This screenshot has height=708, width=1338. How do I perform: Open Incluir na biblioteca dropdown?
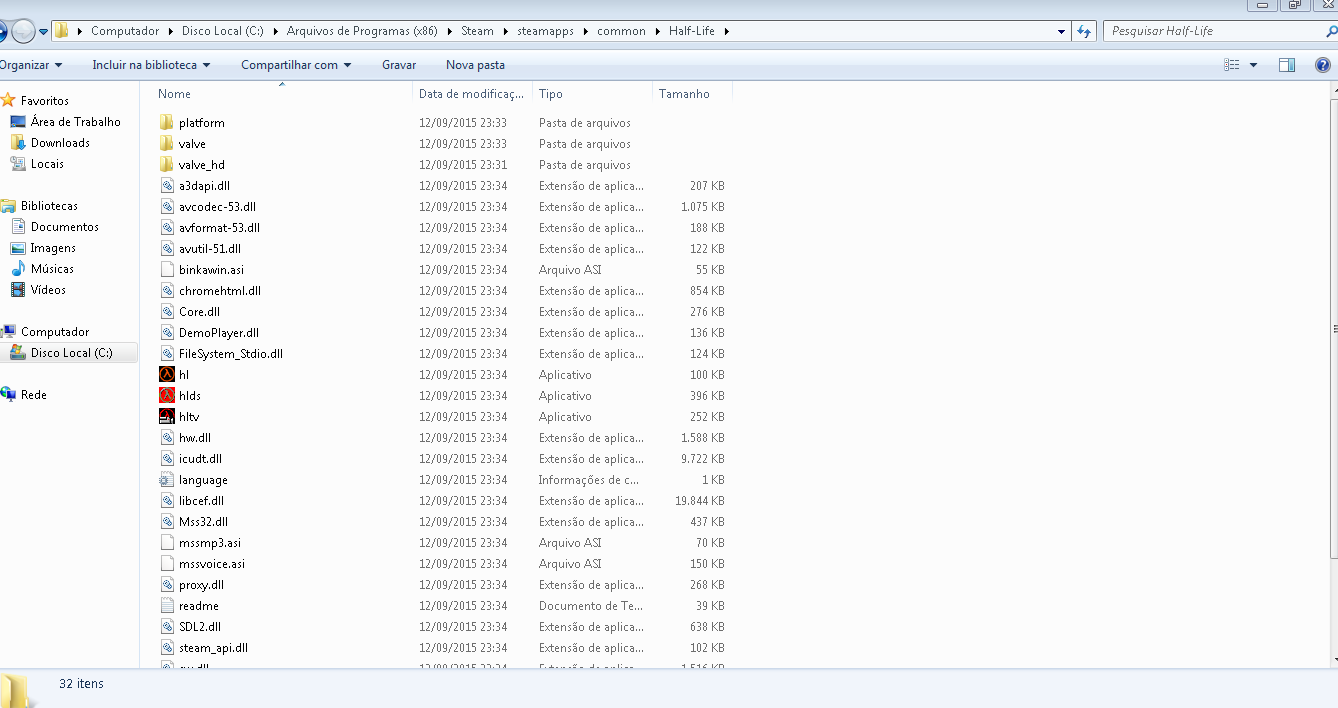(151, 65)
